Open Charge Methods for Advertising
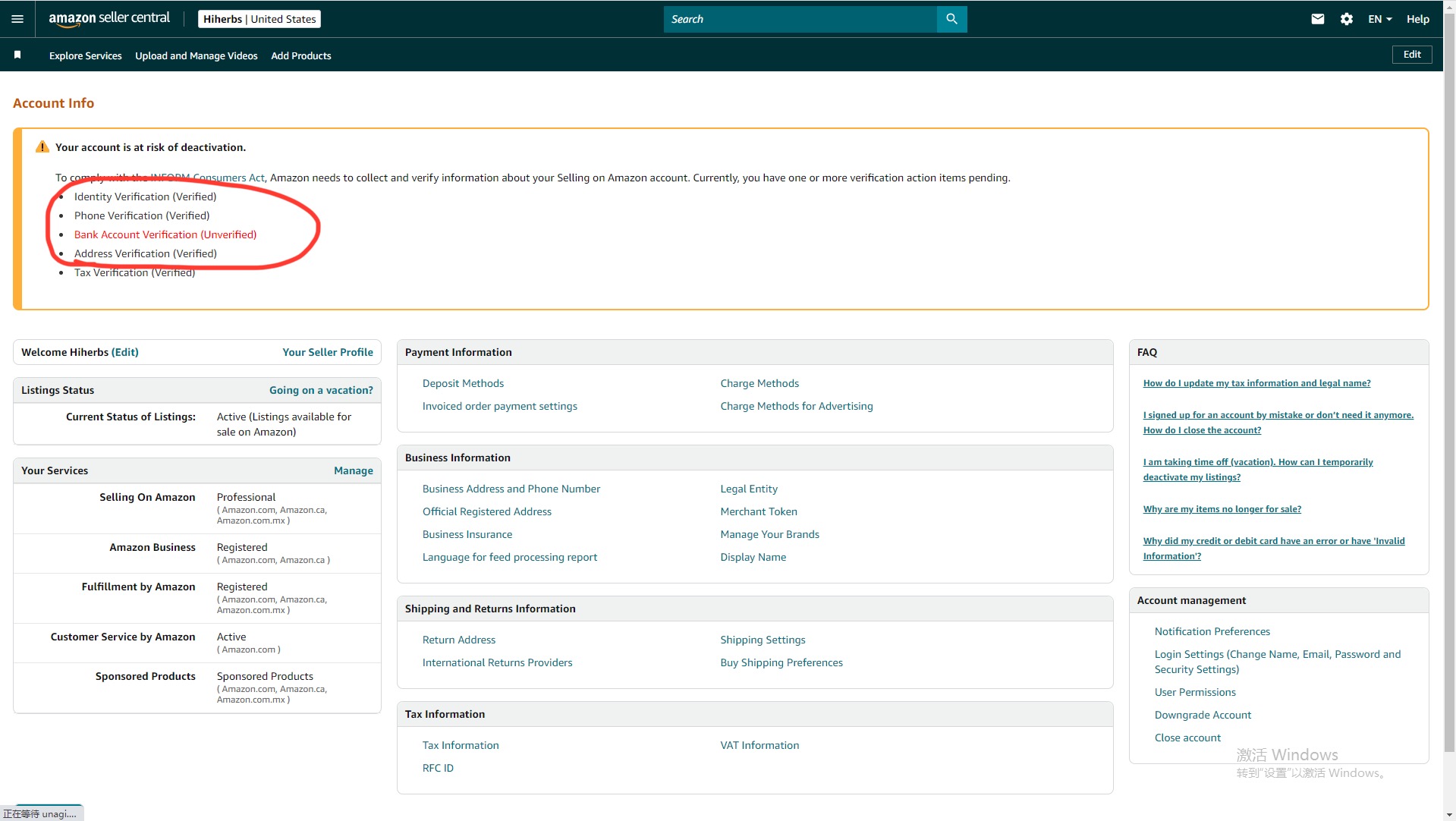 coord(797,406)
